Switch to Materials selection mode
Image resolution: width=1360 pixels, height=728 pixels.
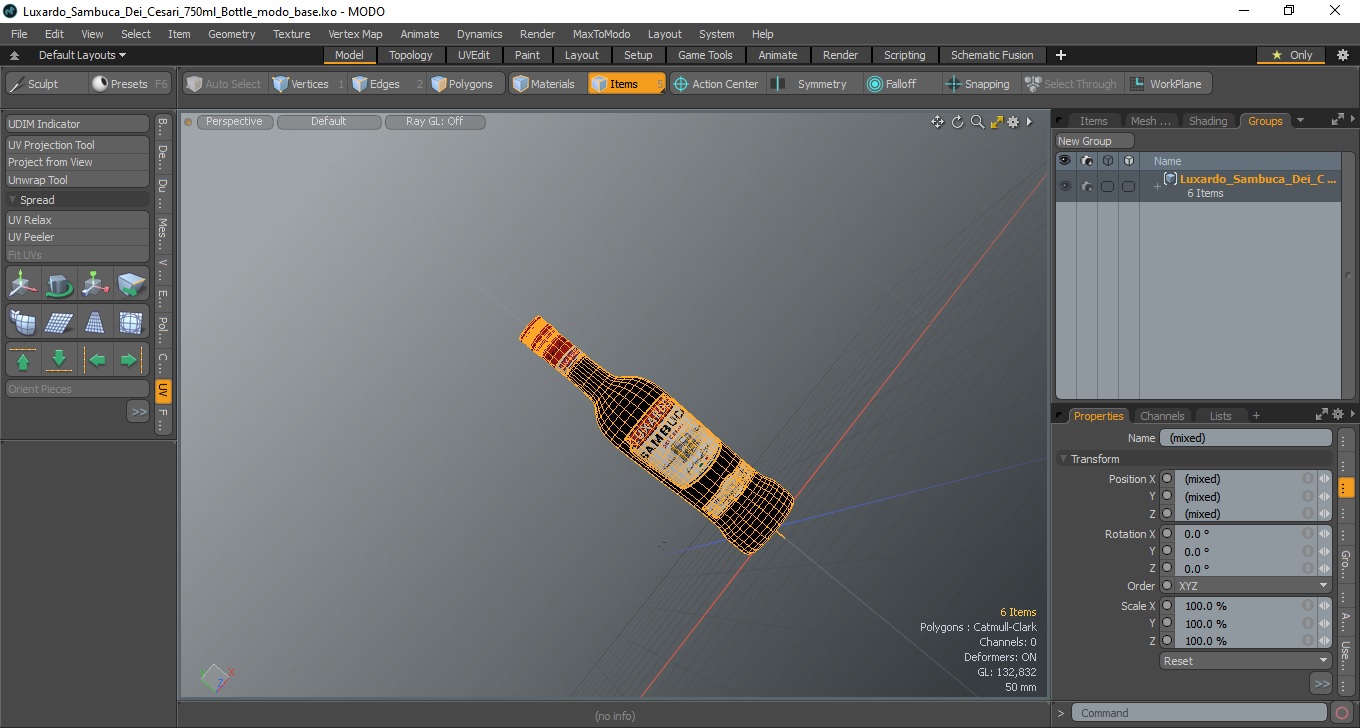pyautogui.click(x=548, y=84)
